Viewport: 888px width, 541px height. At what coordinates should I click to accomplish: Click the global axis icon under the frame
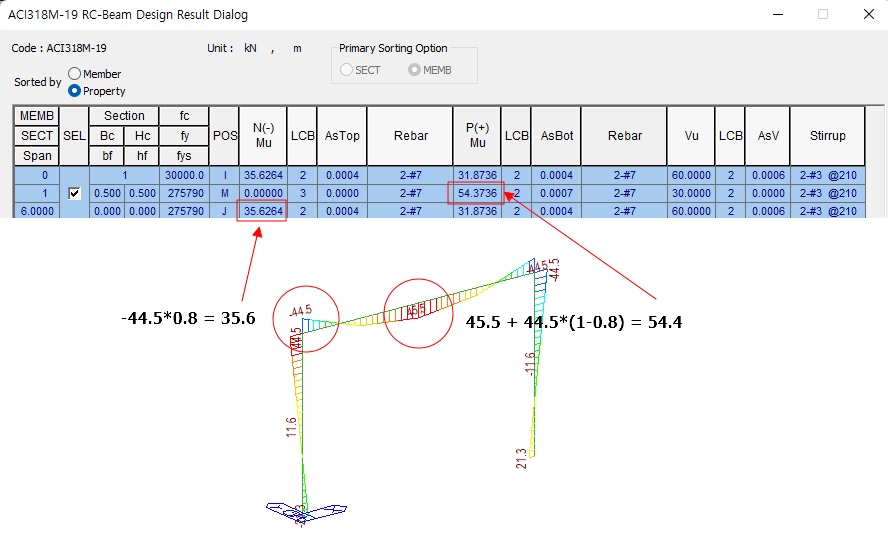click(303, 510)
